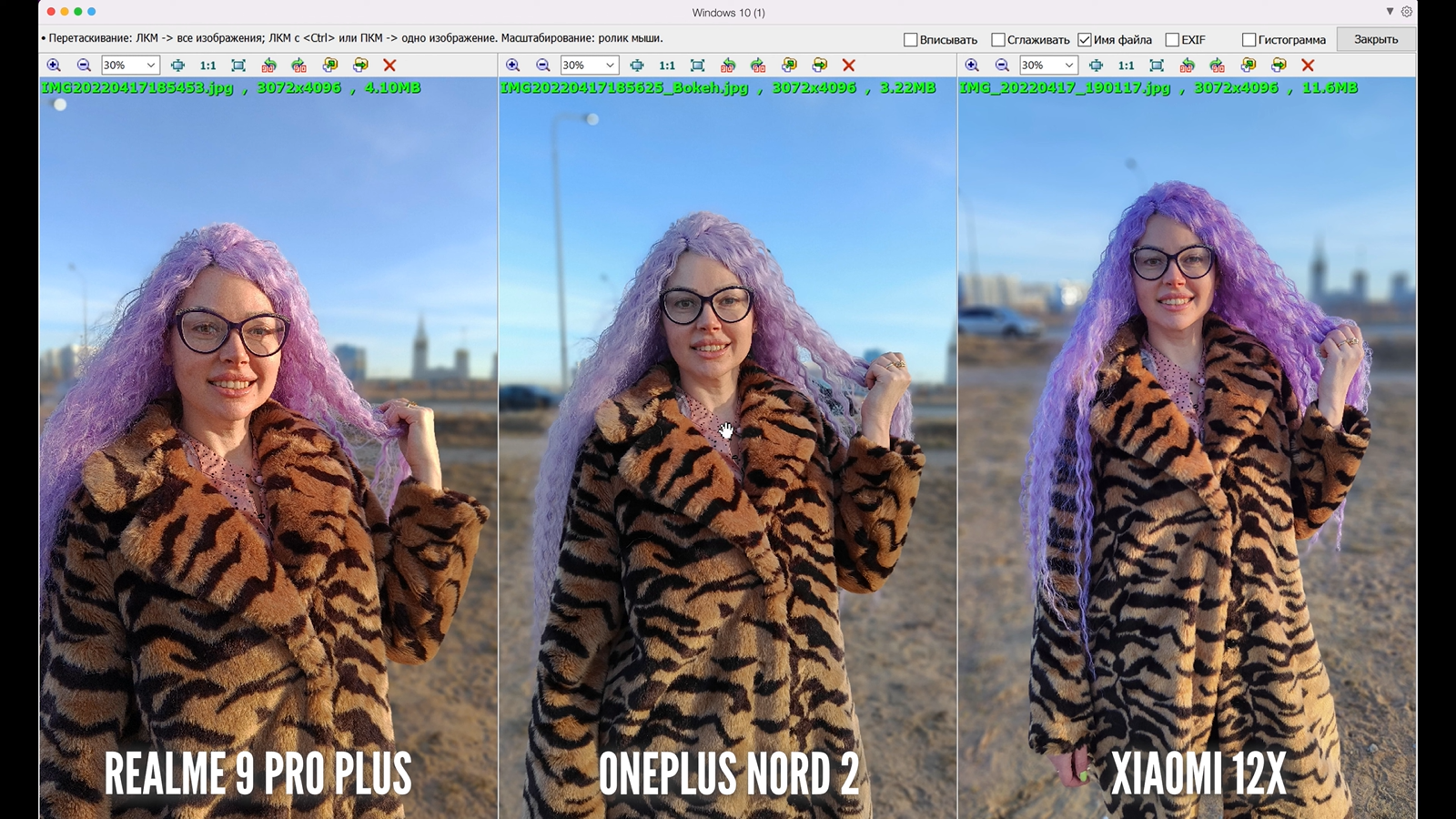Image resolution: width=1456 pixels, height=819 pixels.
Task: Zoom out on the Xiaomi 12X image
Action: pyautogui.click(x=1002, y=66)
